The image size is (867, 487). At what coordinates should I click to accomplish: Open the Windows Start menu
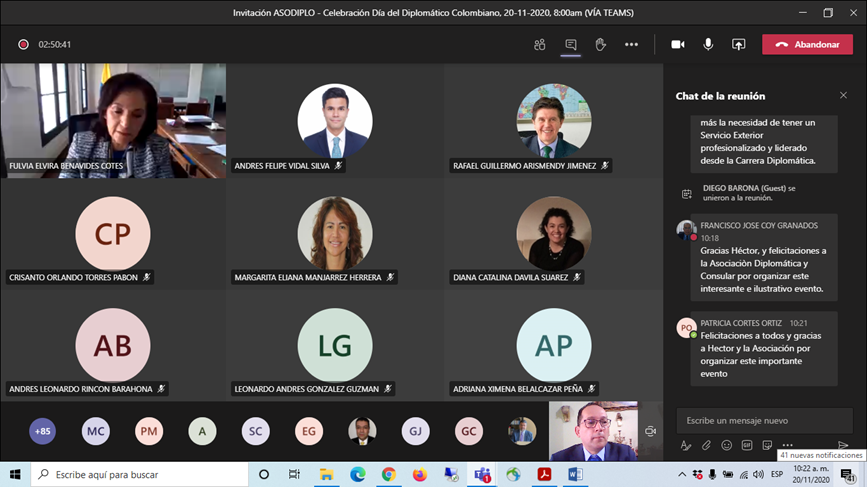point(15,475)
